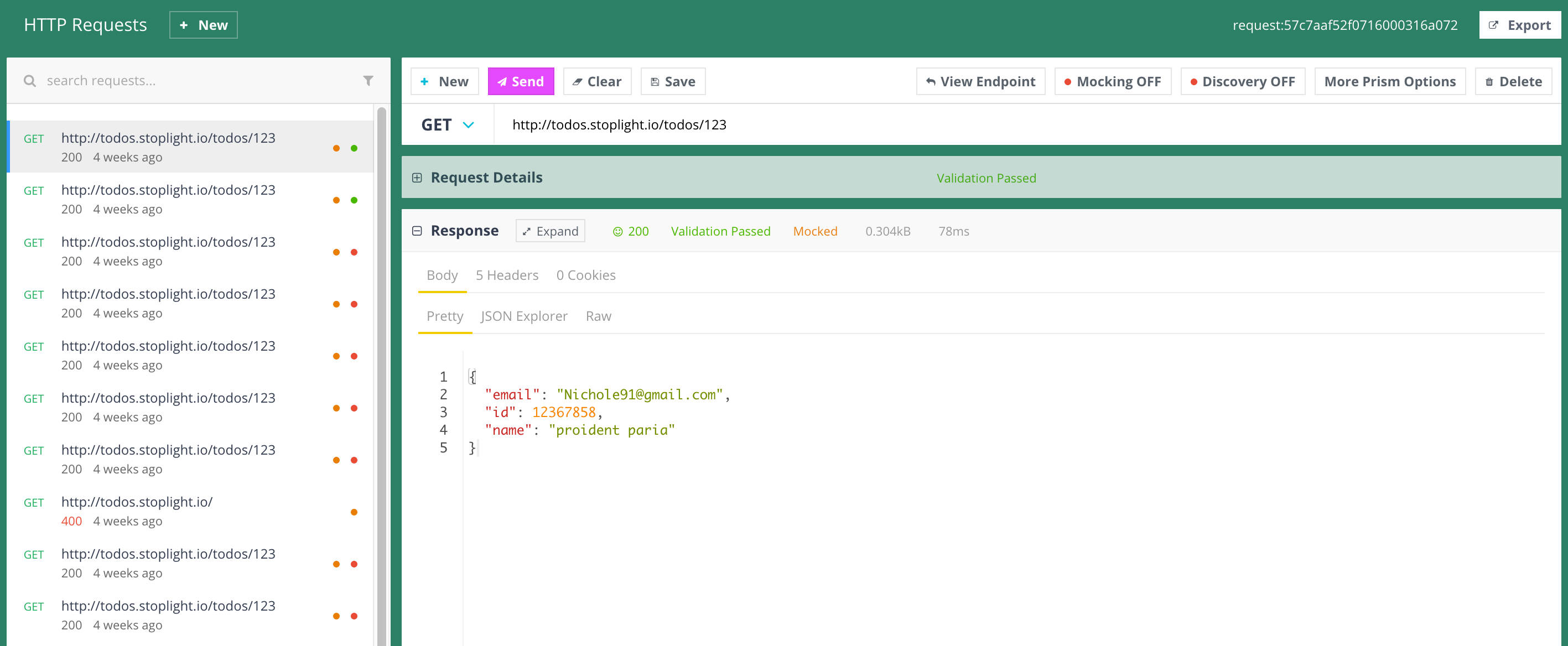This screenshot has width=1568, height=646.
Task: Toggle Discovery OFF switch
Action: click(x=1242, y=81)
